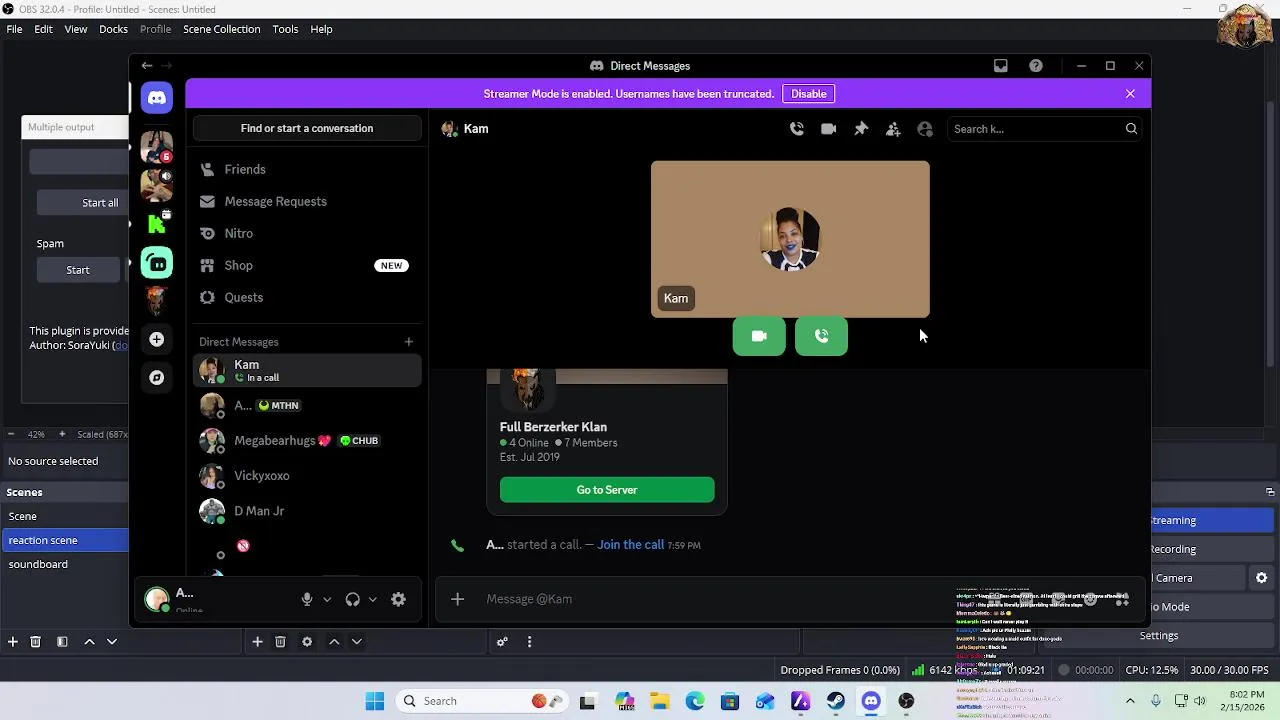This screenshot has height=720, width=1280.
Task: Start voice call icon in Kam header
Action: (x=797, y=129)
